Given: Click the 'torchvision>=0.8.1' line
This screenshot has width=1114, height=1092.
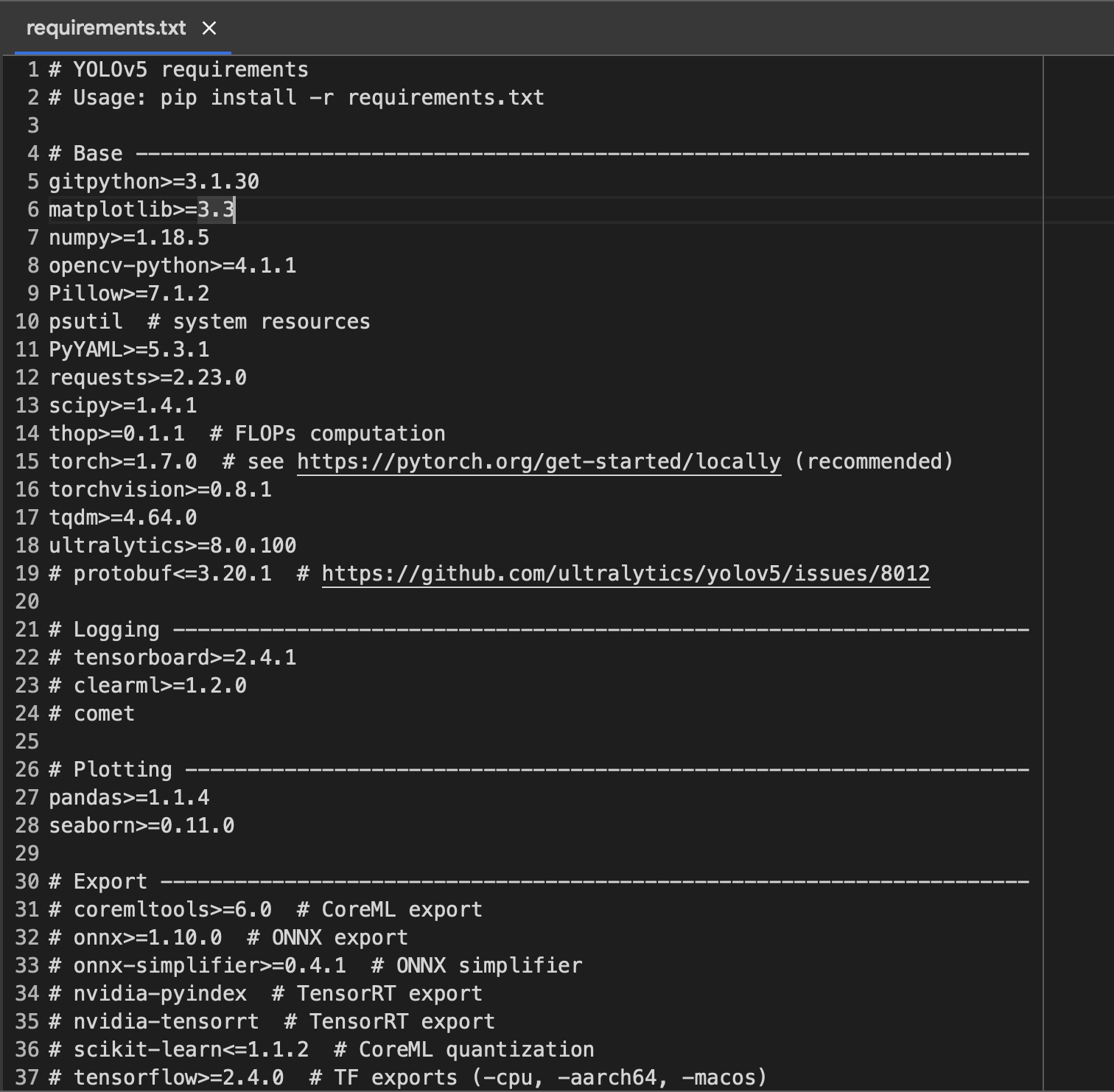Looking at the screenshot, I should pyautogui.click(x=160, y=489).
